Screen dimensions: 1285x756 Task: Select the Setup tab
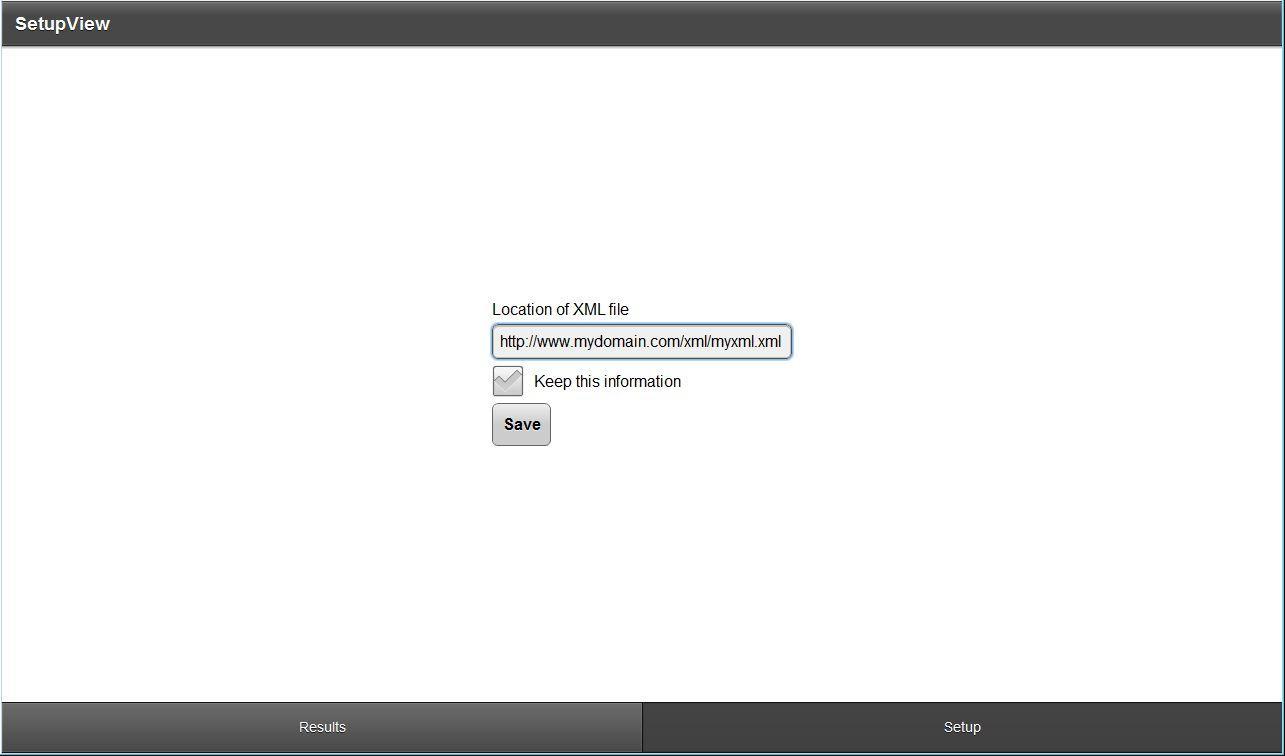pos(962,727)
